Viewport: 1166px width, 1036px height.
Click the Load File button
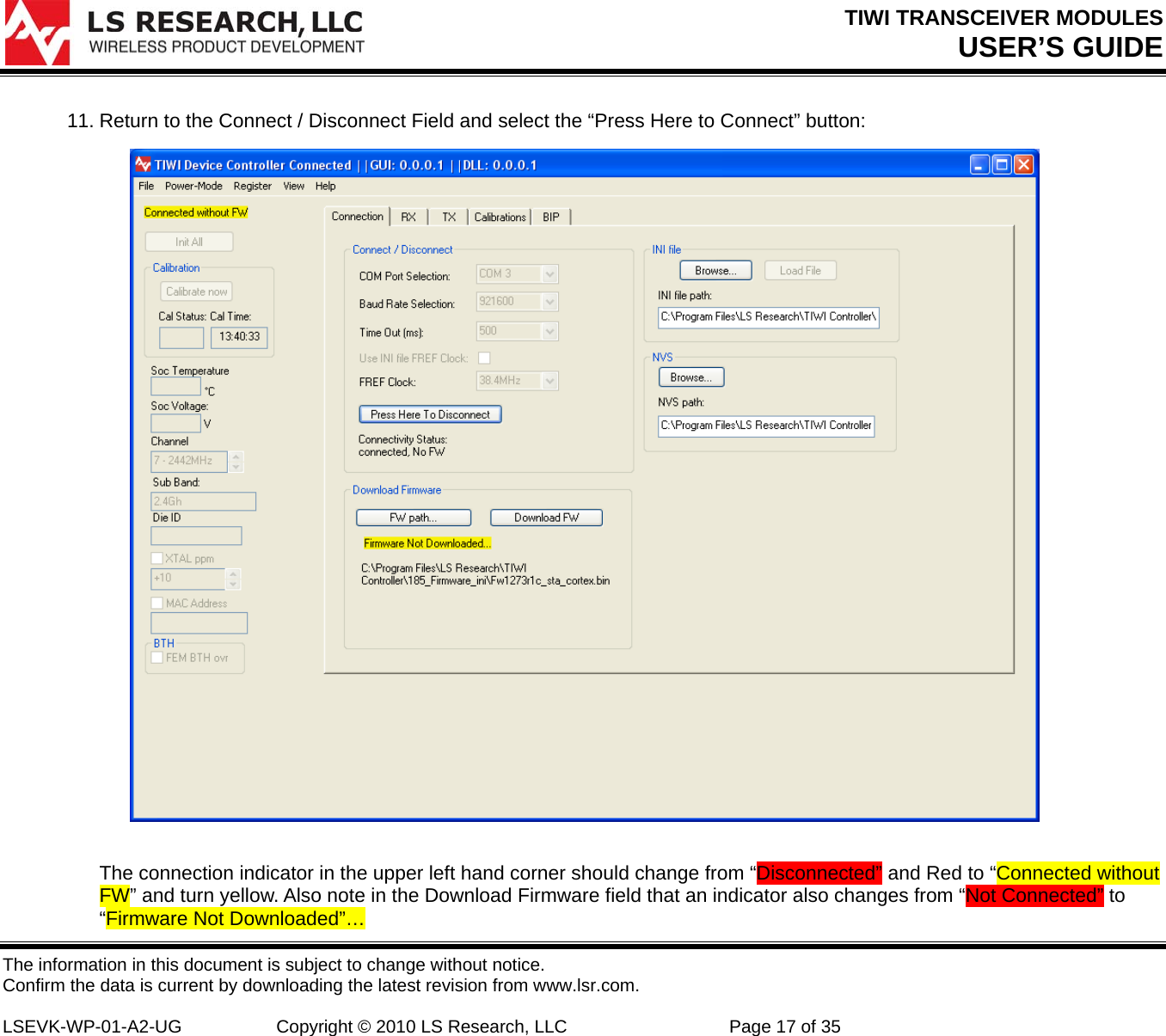801,270
